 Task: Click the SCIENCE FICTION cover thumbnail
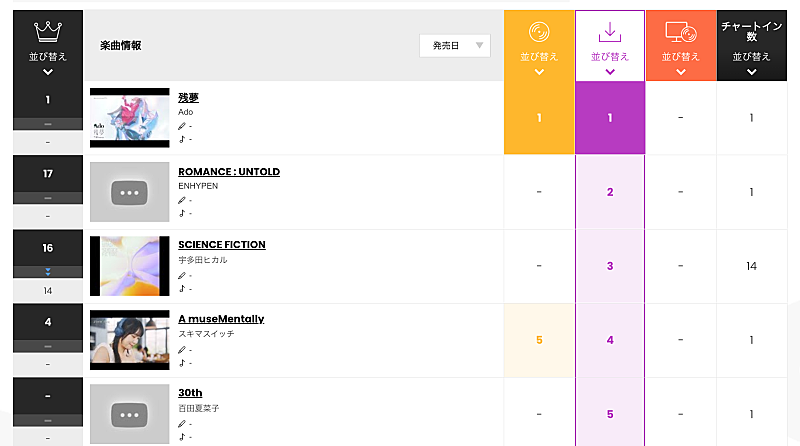tap(129, 266)
